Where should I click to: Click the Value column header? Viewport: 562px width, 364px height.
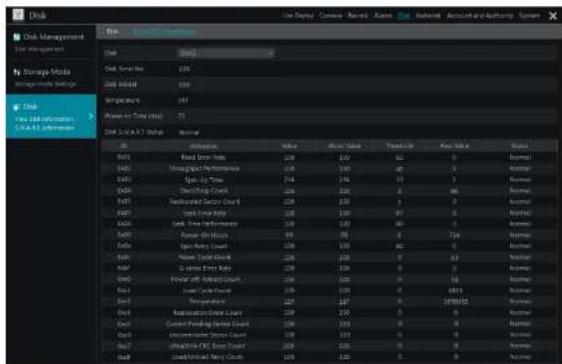pyautogui.click(x=289, y=146)
